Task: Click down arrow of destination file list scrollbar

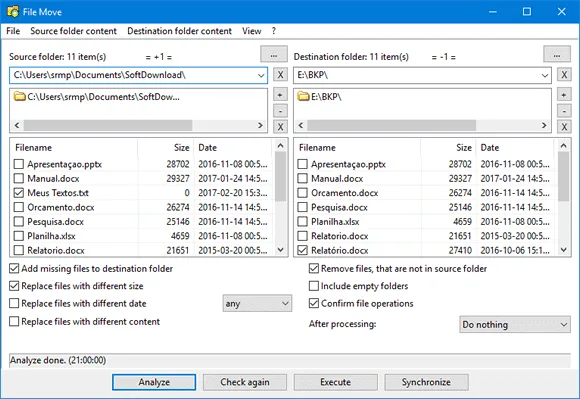Action: tap(563, 250)
